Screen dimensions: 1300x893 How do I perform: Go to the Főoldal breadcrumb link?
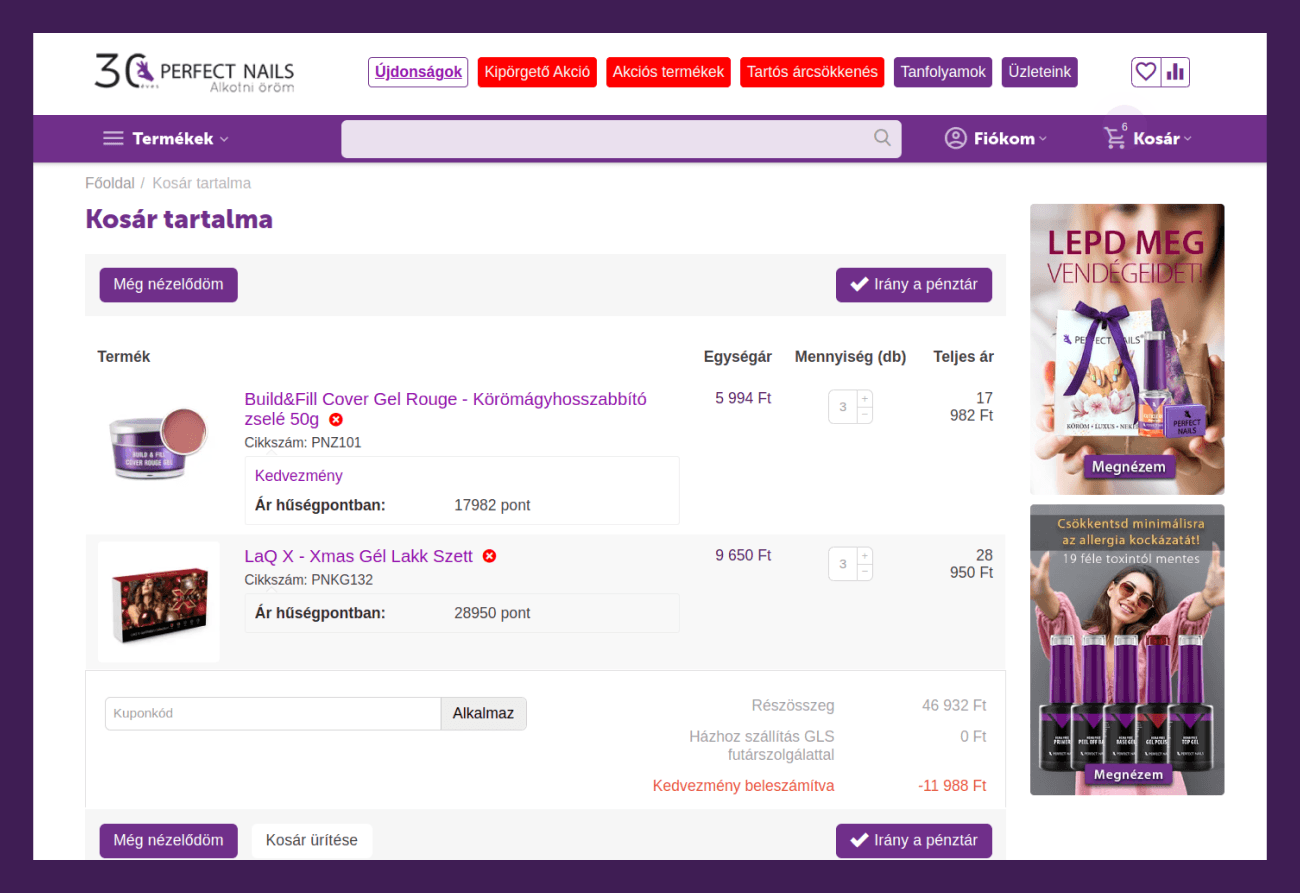[110, 183]
